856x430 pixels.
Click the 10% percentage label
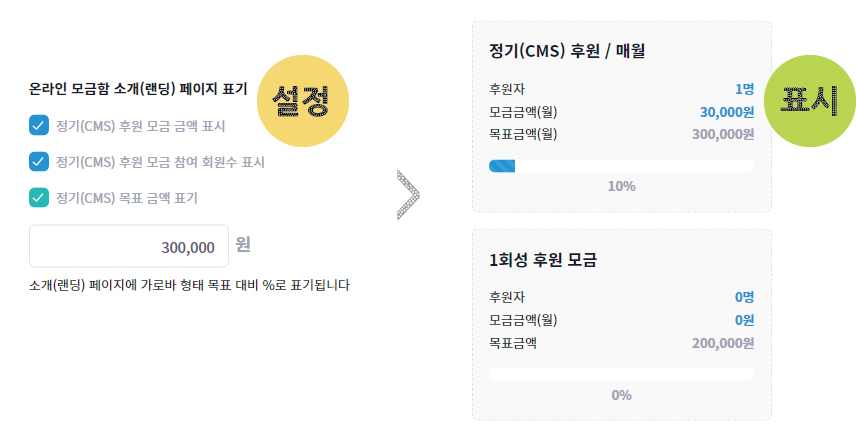(x=621, y=186)
